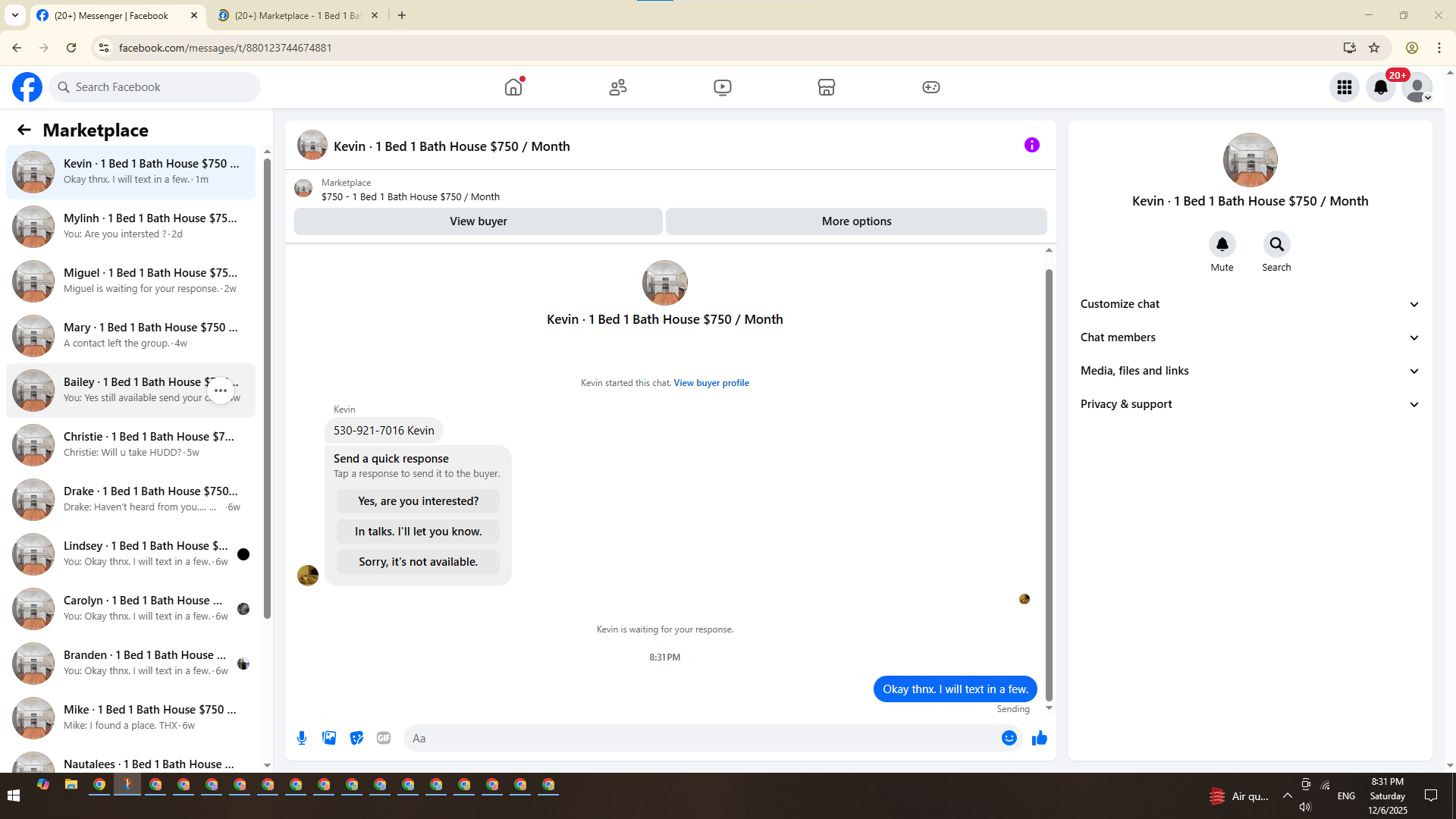Open the GIF picker icon
This screenshot has height=819, width=1456.
[384, 738]
